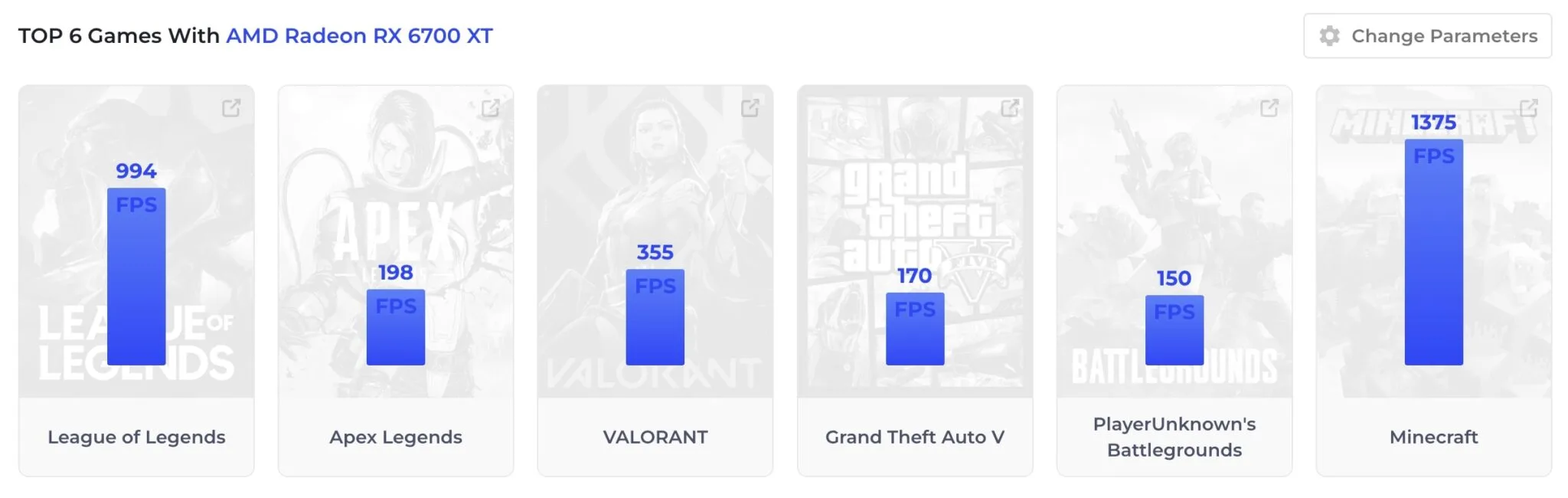
Task: Open Apex Legends external link icon
Action: point(491,108)
